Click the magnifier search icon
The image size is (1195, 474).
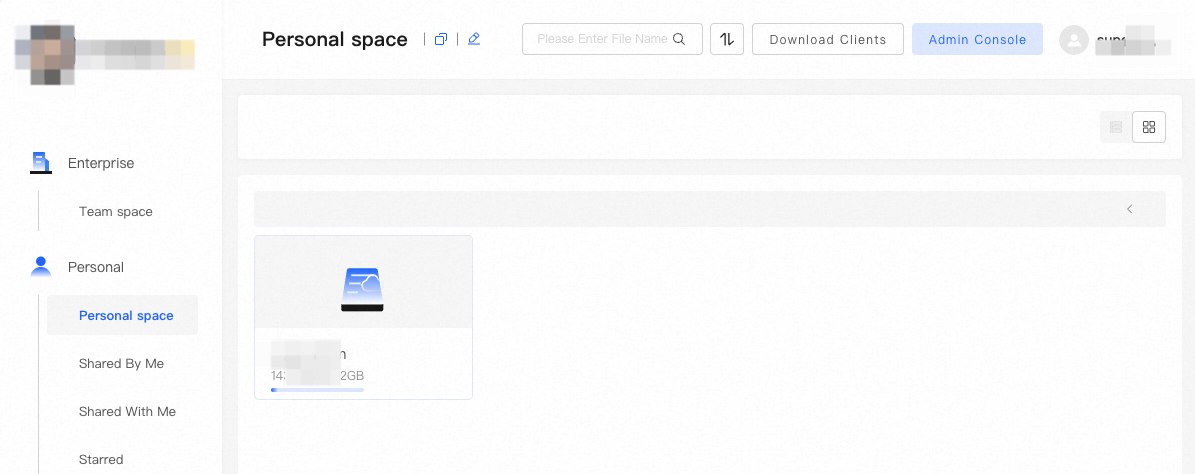(x=680, y=39)
